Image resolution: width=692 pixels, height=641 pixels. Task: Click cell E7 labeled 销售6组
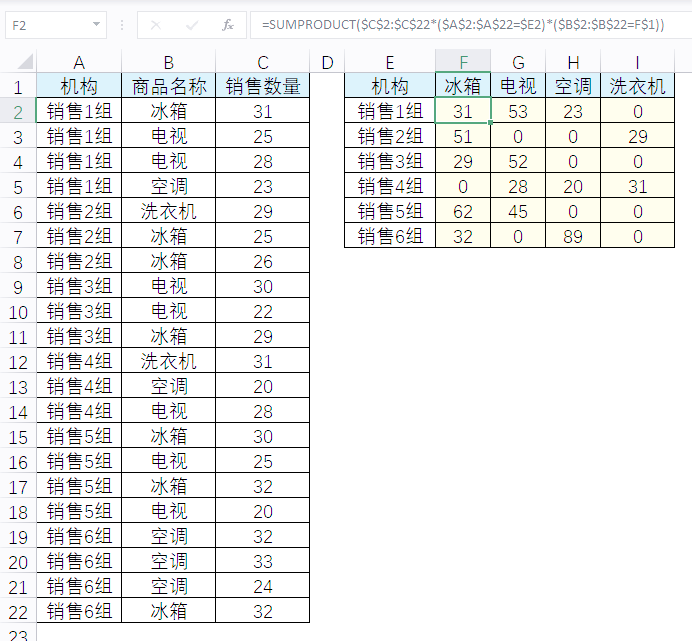[390, 236]
